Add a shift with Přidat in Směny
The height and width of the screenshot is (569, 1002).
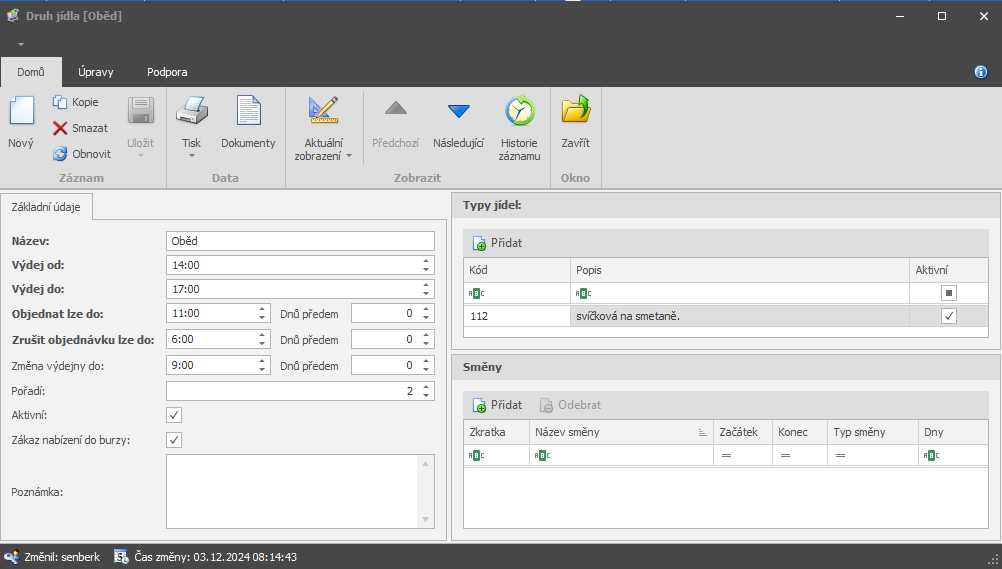pyautogui.click(x=497, y=405)
